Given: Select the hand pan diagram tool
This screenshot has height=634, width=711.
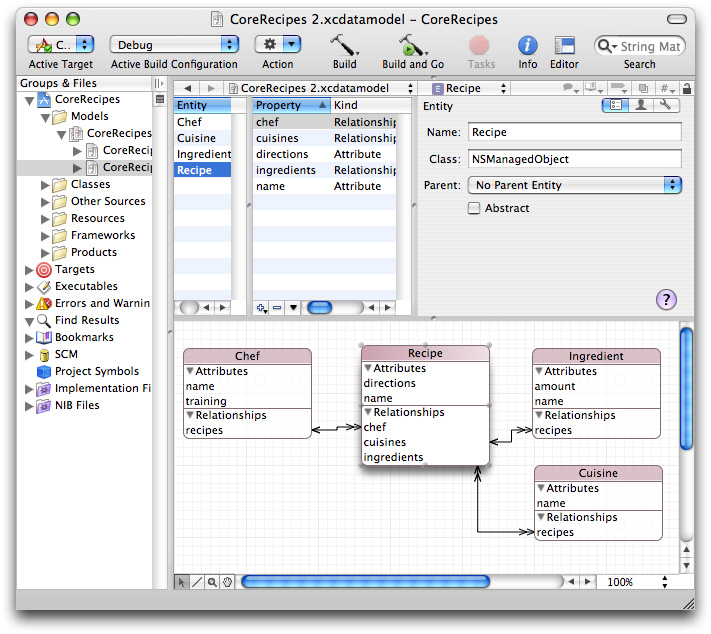Looking at the screenshot, I should coord(227,582).
